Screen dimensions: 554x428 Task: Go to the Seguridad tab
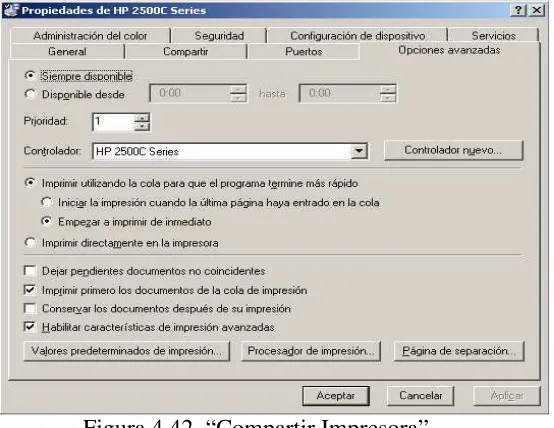pos(219,36)
